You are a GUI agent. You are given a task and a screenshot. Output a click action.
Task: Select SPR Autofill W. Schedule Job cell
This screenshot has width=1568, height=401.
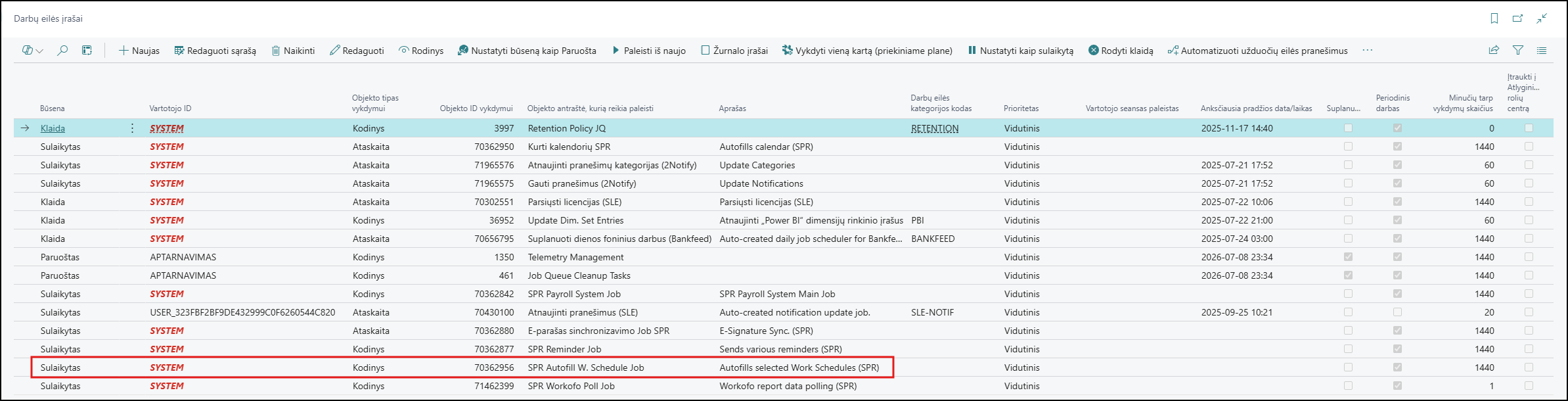pos(586,367)
